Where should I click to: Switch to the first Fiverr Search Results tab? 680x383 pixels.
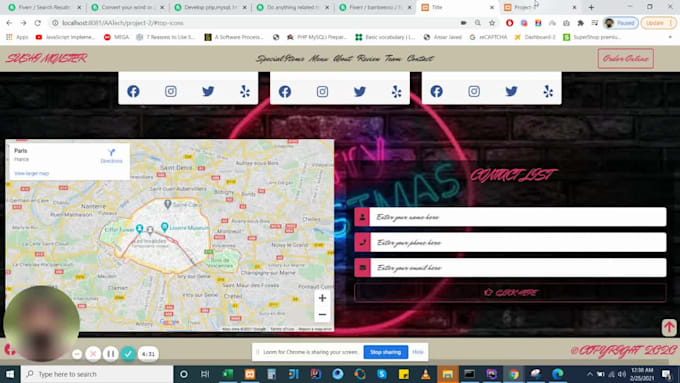[x=45, y=7]
